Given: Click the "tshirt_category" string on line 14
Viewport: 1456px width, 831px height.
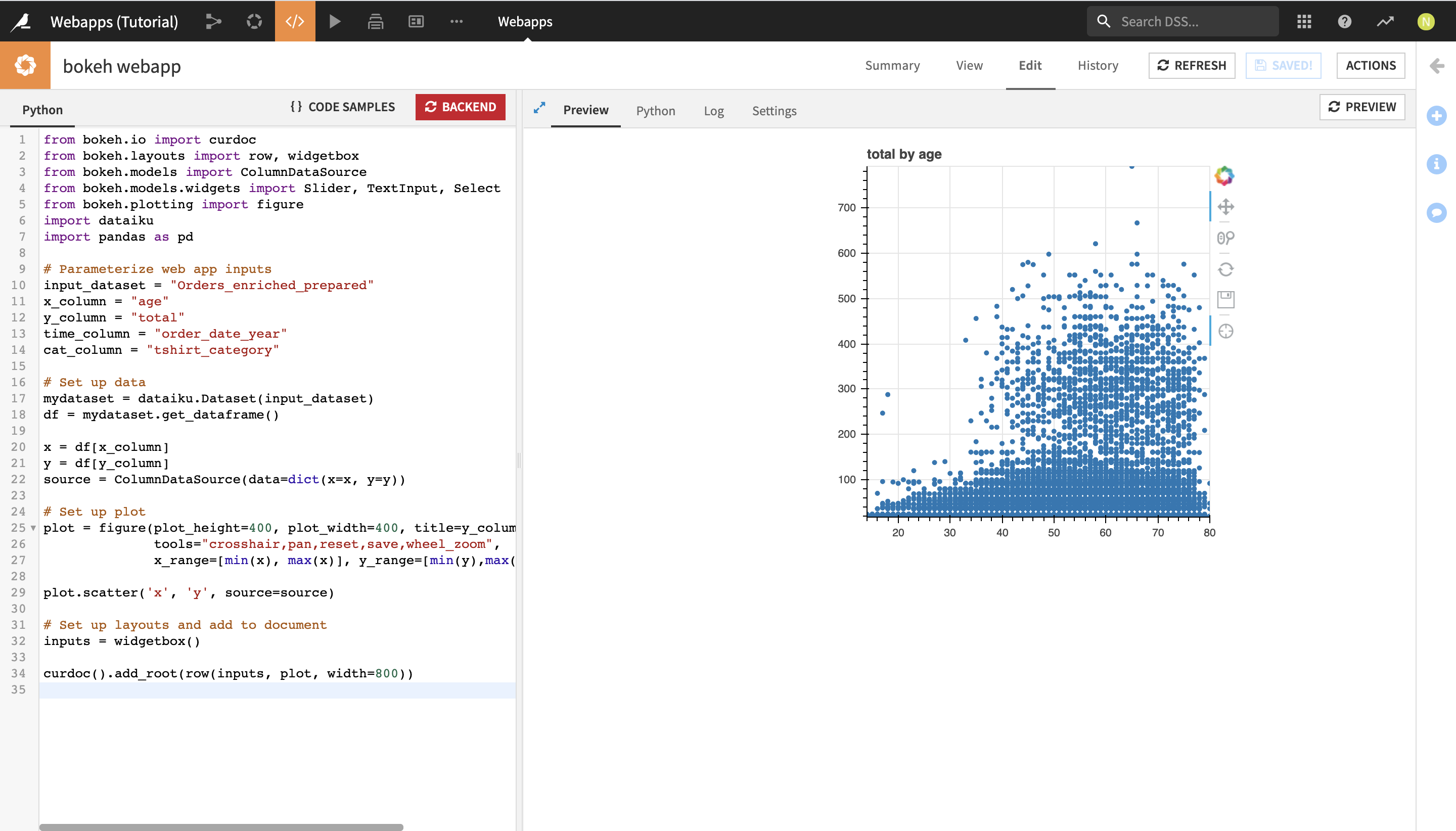Looking at the screenshot, I should 213,350.
